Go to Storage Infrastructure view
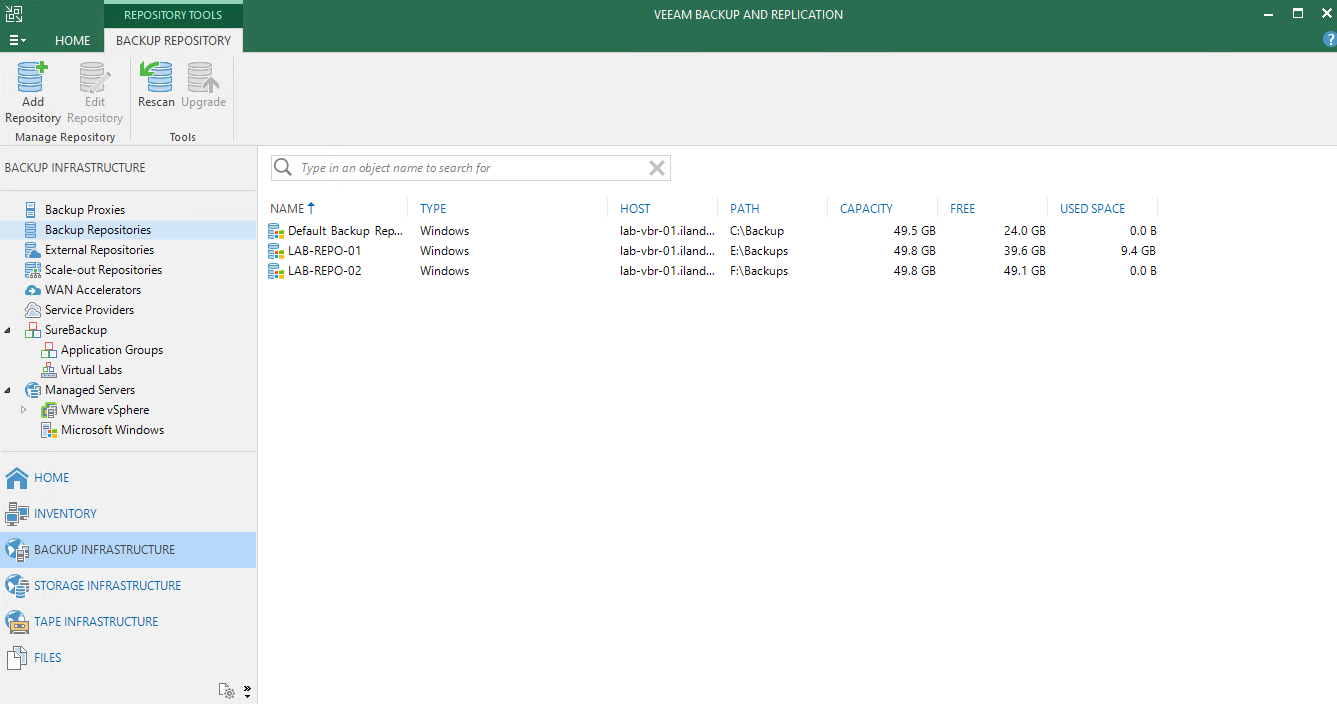1337x704 pixels. tap(107, 586)
